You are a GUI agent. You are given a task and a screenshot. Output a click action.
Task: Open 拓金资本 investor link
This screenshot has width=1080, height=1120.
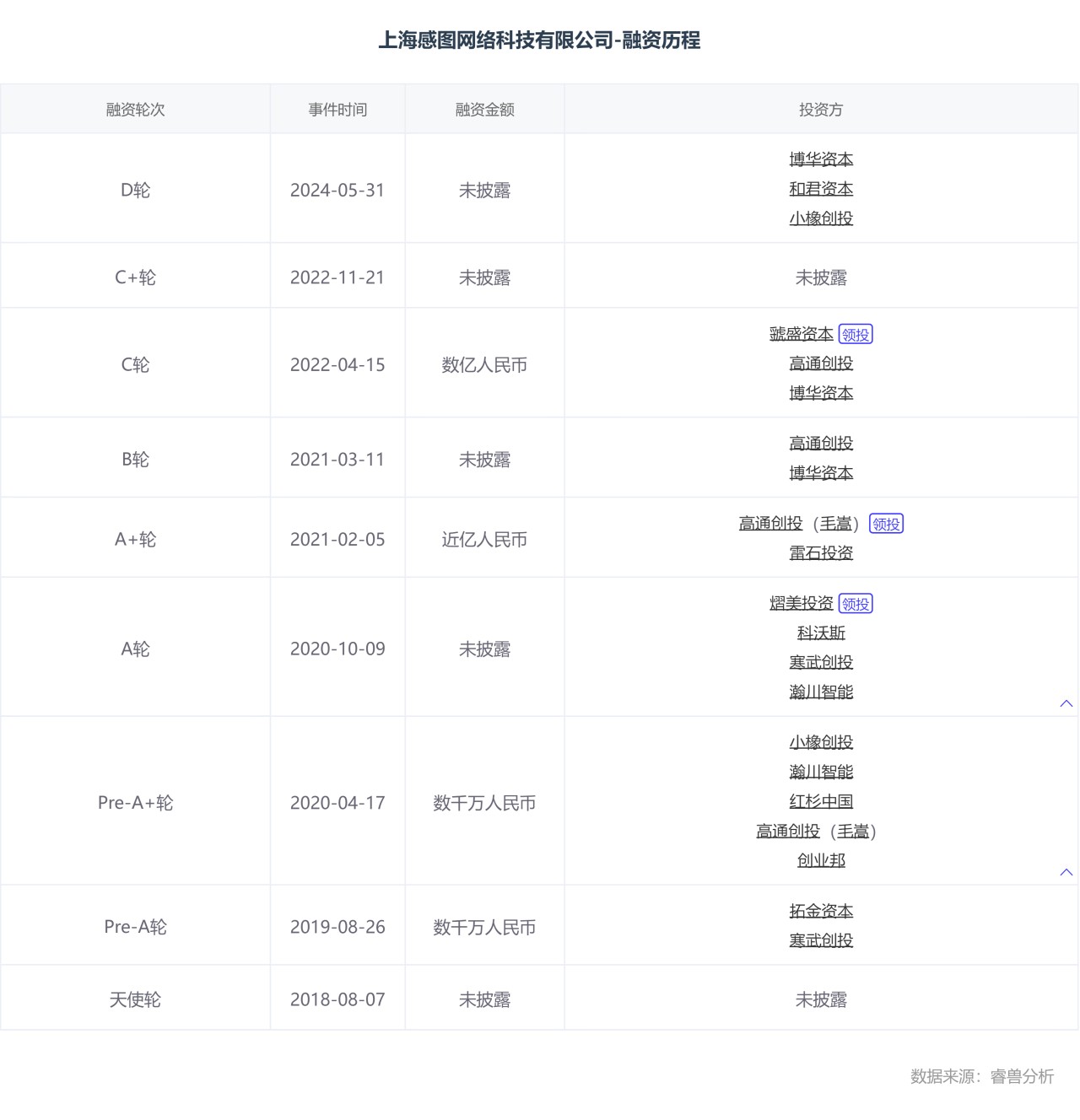(x=821, y=911)
